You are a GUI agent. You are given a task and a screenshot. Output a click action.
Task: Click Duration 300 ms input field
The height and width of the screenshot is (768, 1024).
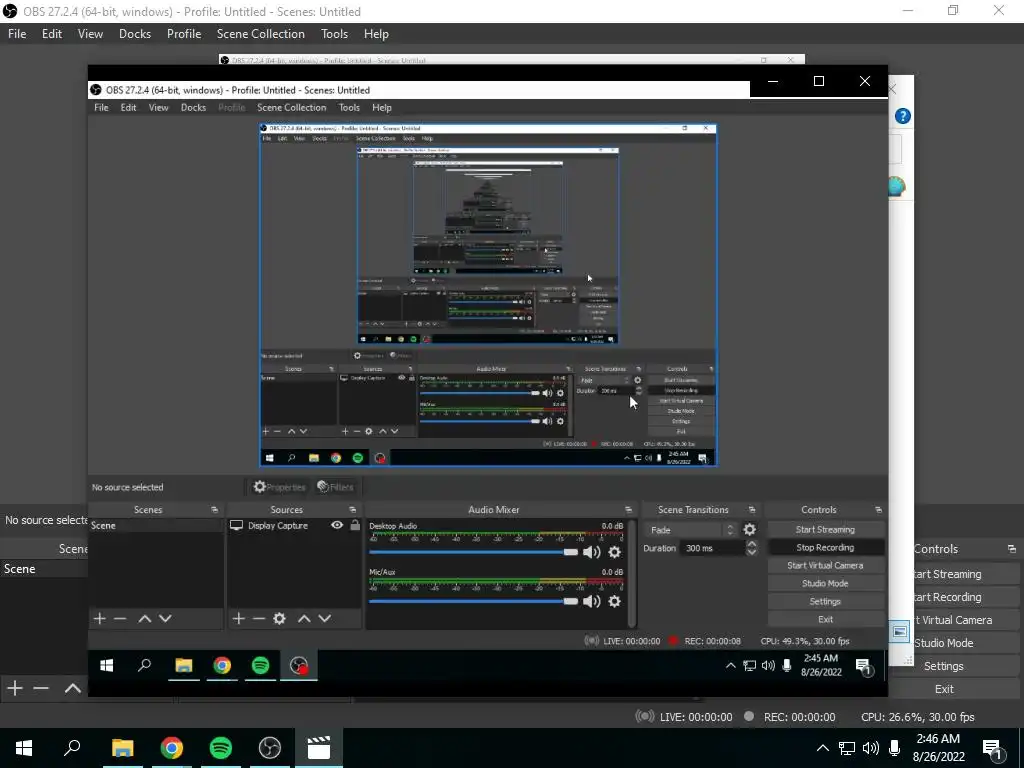pos(712,549)
